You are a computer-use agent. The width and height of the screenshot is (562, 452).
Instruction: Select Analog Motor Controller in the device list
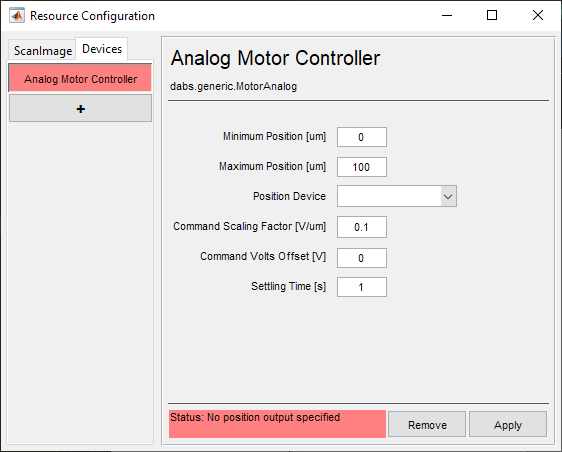[x=80, y=78]
